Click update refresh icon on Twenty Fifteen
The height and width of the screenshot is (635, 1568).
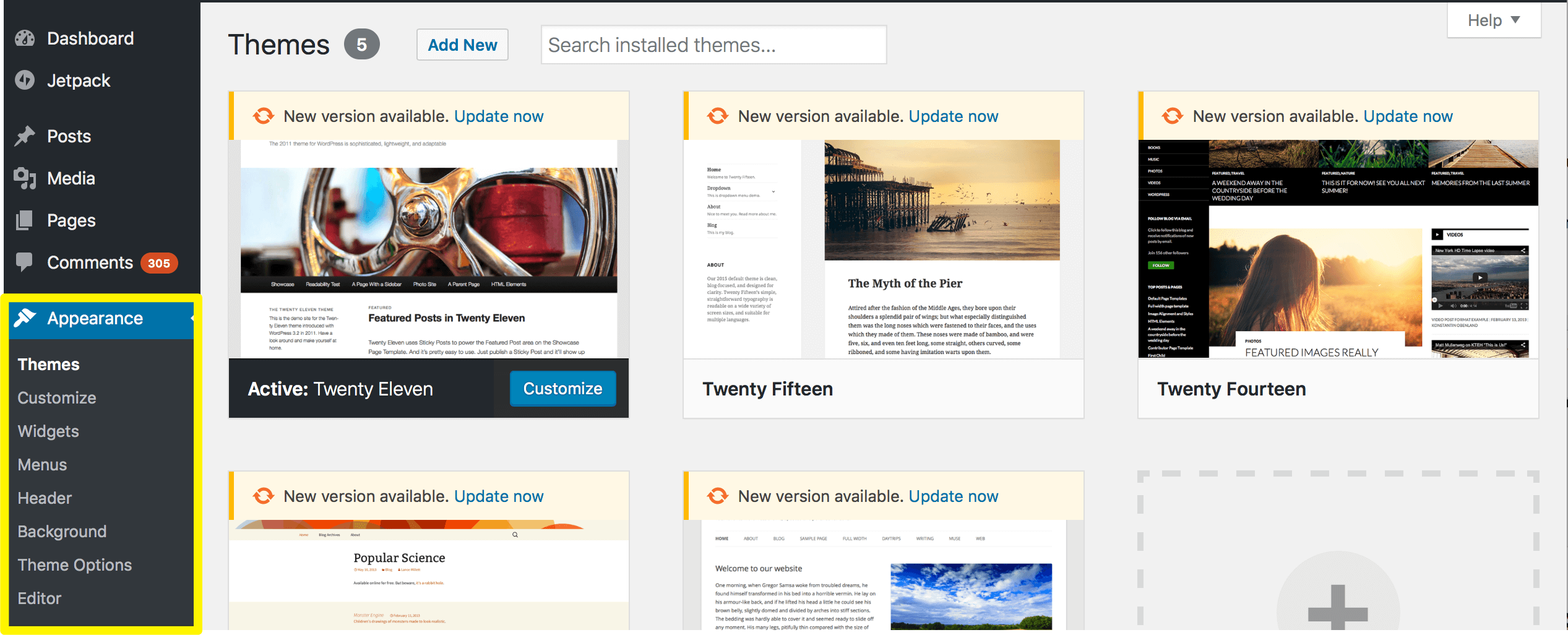tap(718, 116)
